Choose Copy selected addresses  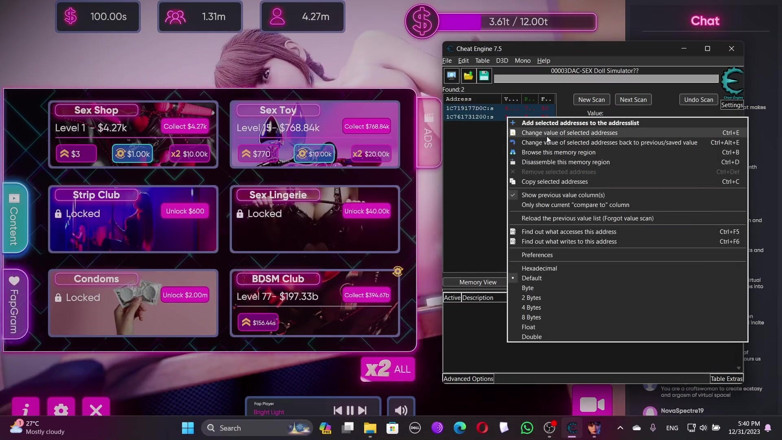pyautogui.click(x=627, y=182)
